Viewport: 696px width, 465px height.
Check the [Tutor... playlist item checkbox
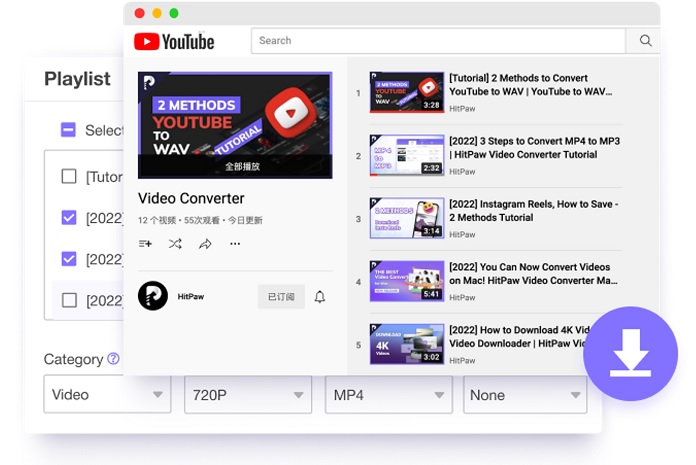click(x=69, y=176)
